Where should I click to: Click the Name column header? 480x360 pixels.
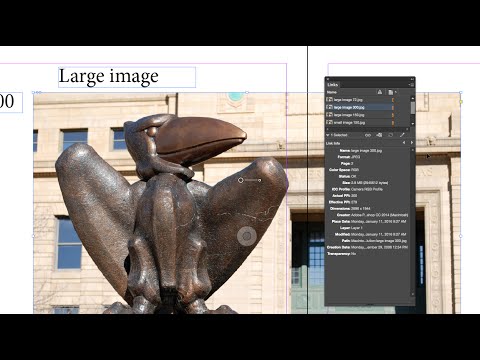point(332,92)
